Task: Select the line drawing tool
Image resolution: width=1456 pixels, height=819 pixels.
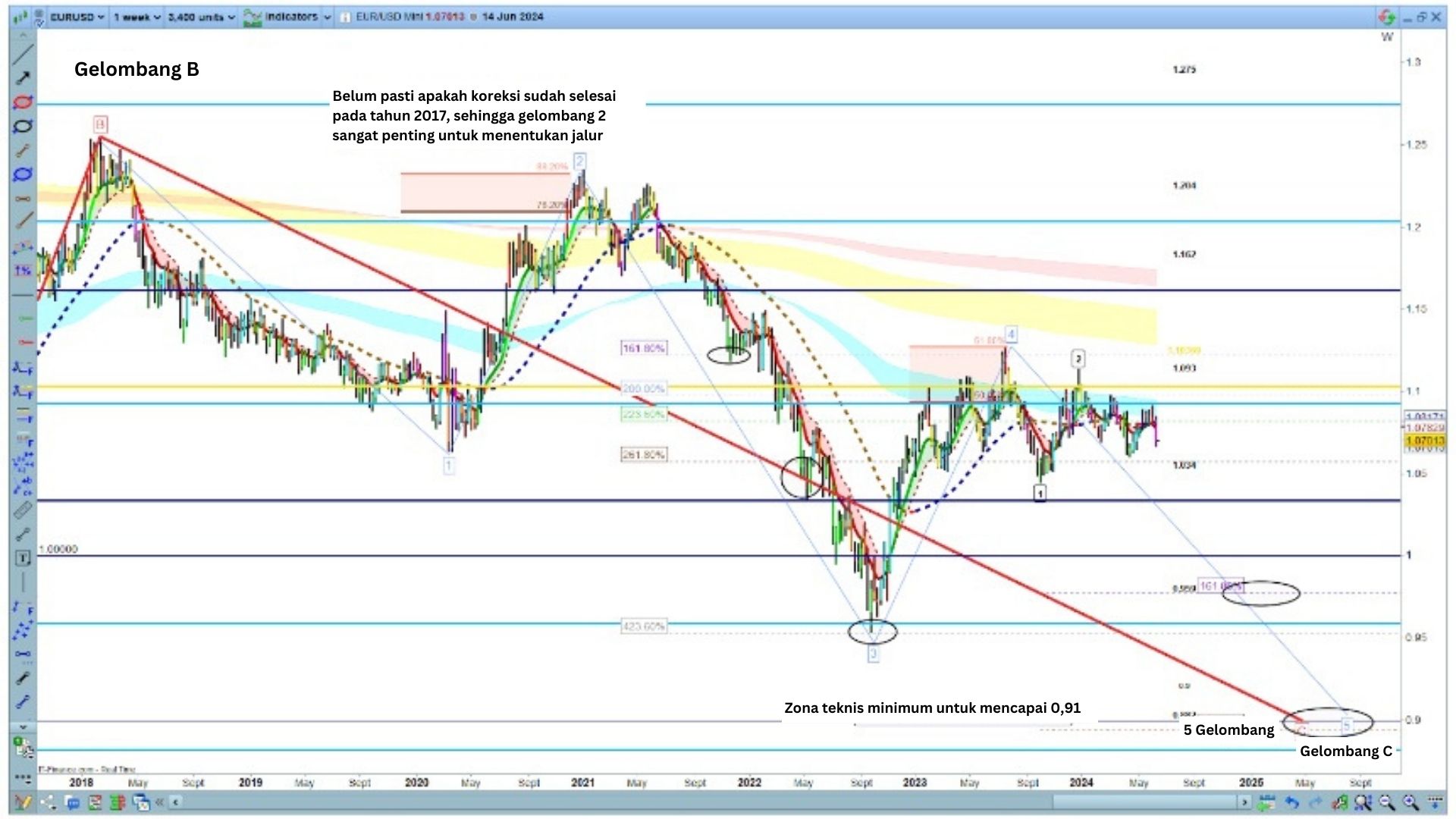Action: click(24, 54)
